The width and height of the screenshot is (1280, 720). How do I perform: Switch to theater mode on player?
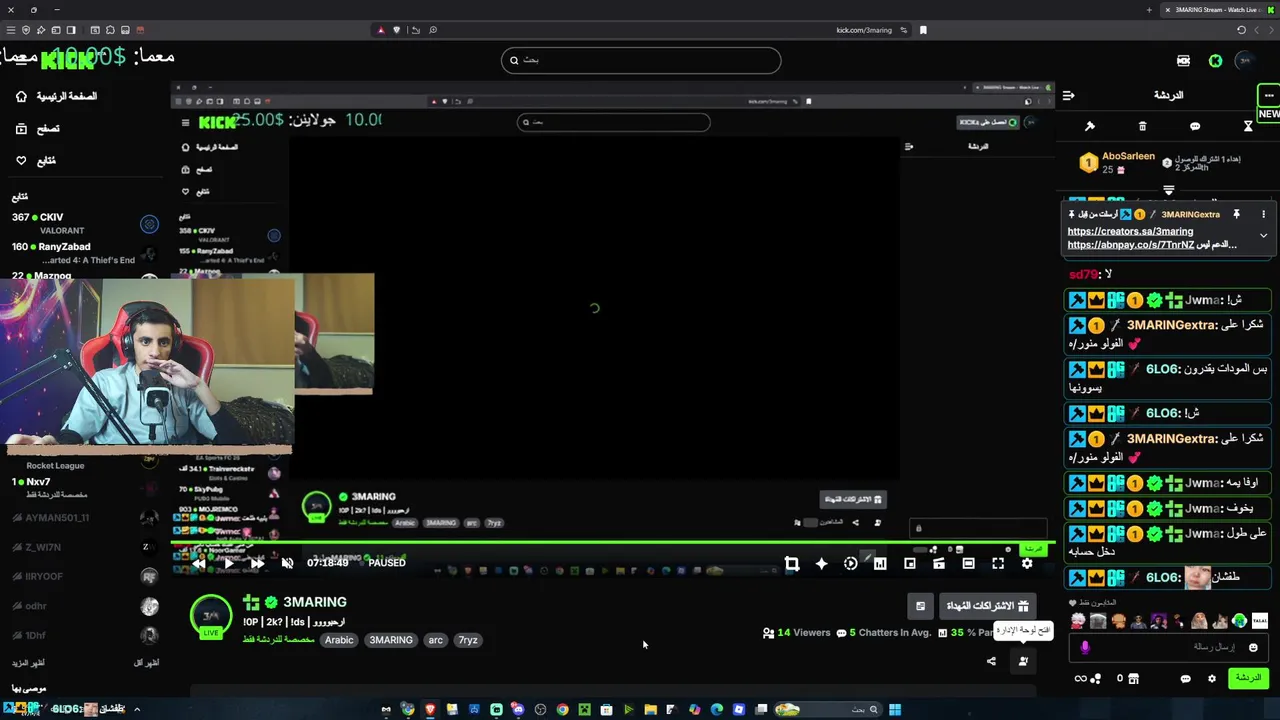[x=968, y=564]
